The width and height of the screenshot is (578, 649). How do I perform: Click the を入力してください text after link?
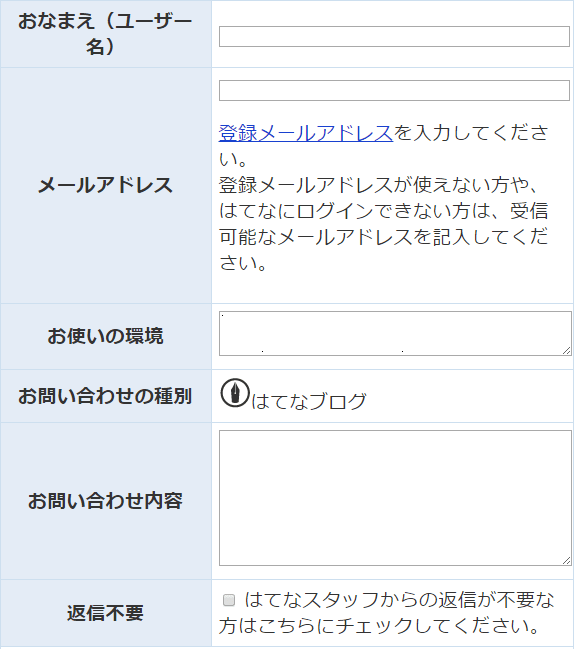[471, 133]
